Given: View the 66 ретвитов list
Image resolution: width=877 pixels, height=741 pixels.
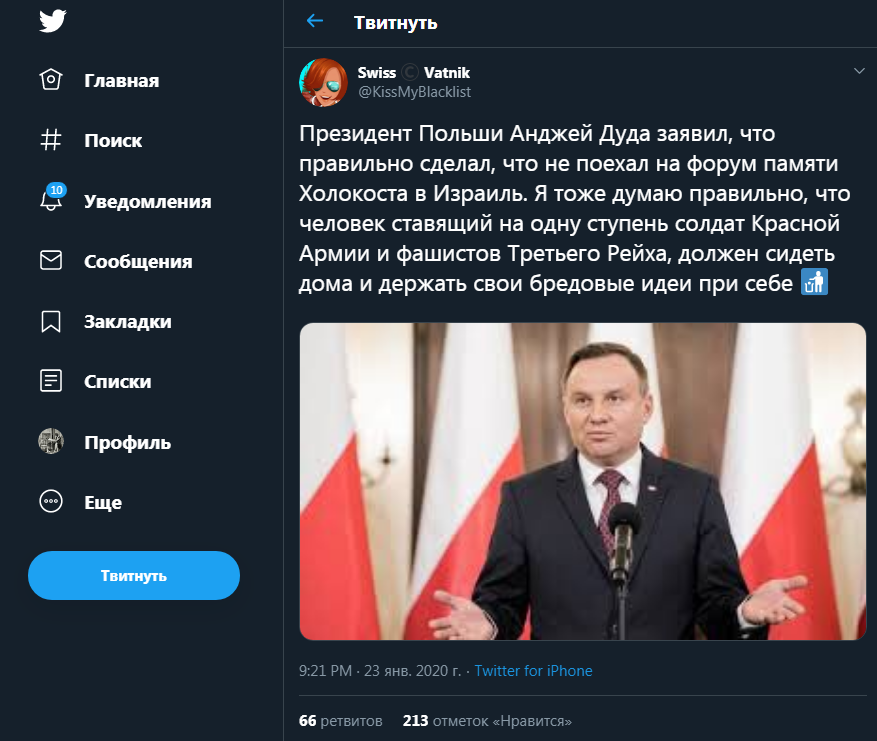Looking at the screenshot, I should coord(340,720).
